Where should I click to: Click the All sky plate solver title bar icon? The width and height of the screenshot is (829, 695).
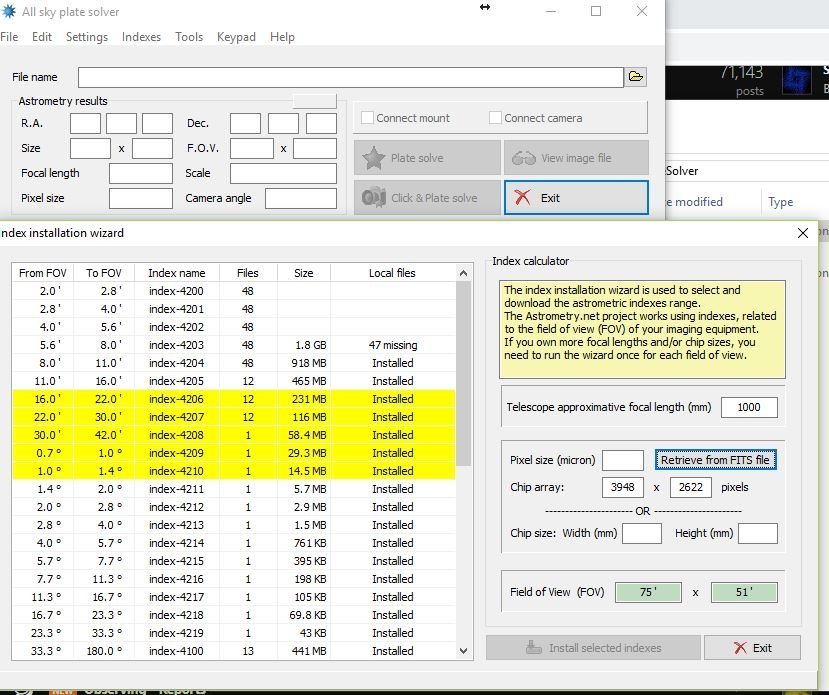point(11,12)
